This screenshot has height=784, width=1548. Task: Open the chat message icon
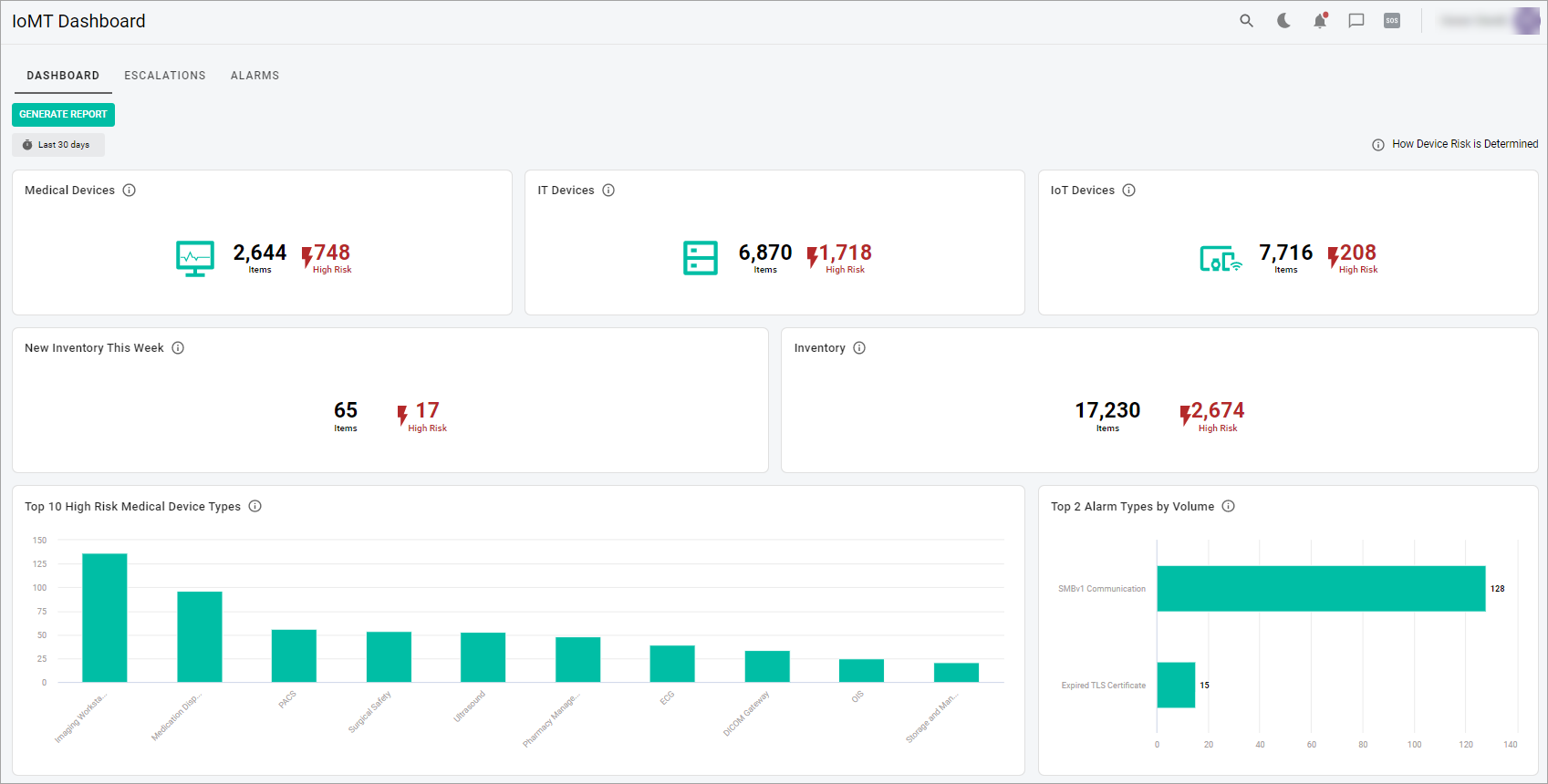click(x=1356, y=21)
